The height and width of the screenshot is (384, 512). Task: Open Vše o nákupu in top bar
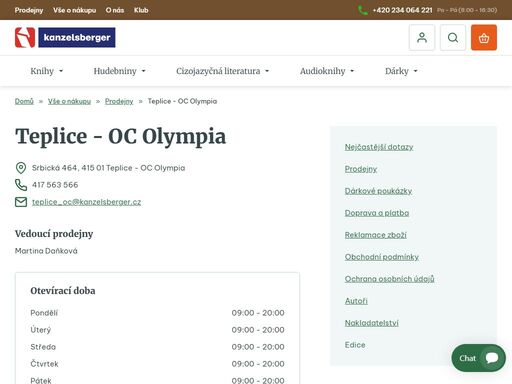tap(74, 10)
